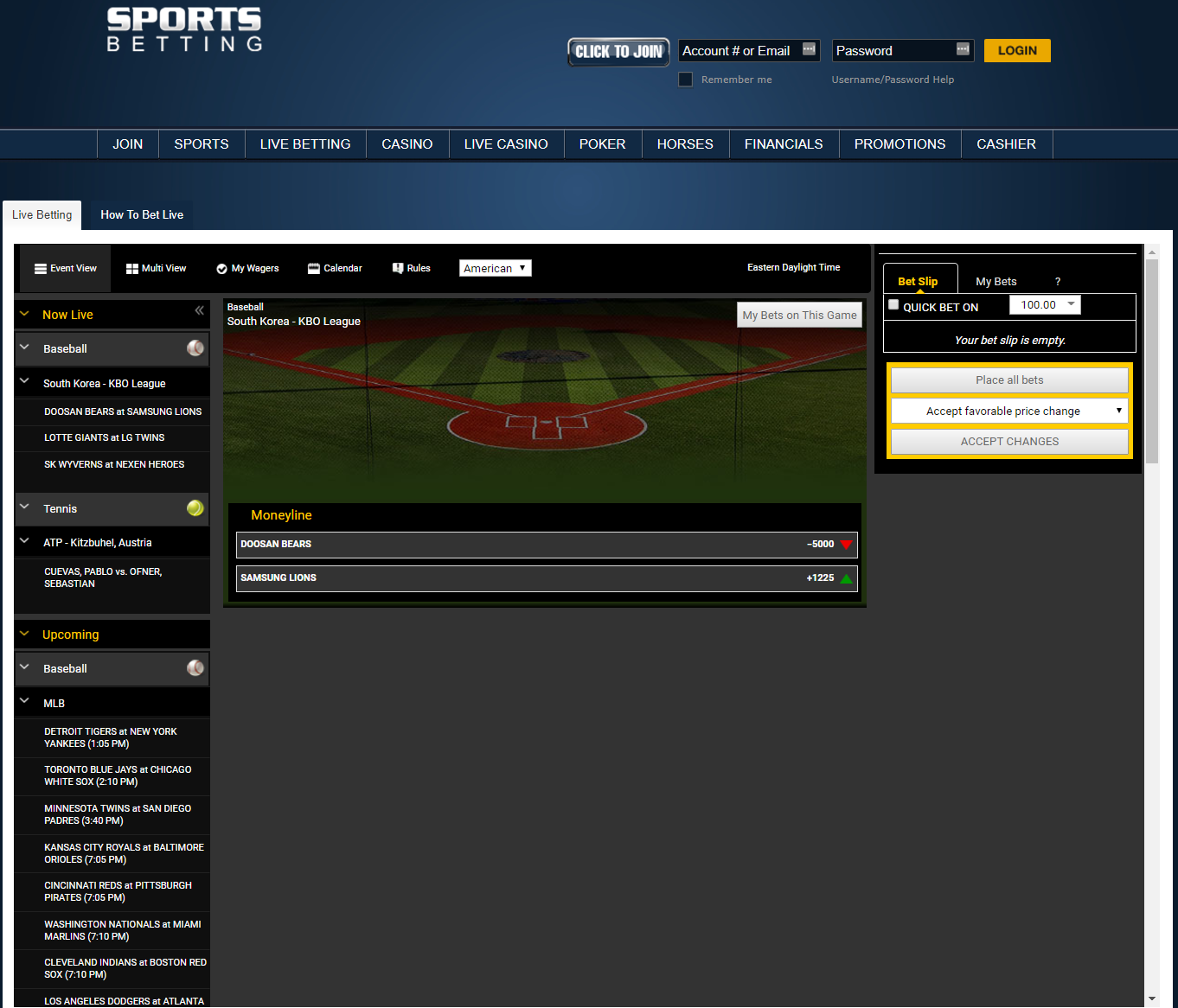Viewport: 1178px width, 1008px height.
Task: Open Accept favorable price change dropdown
Action: coord(1009,411)
